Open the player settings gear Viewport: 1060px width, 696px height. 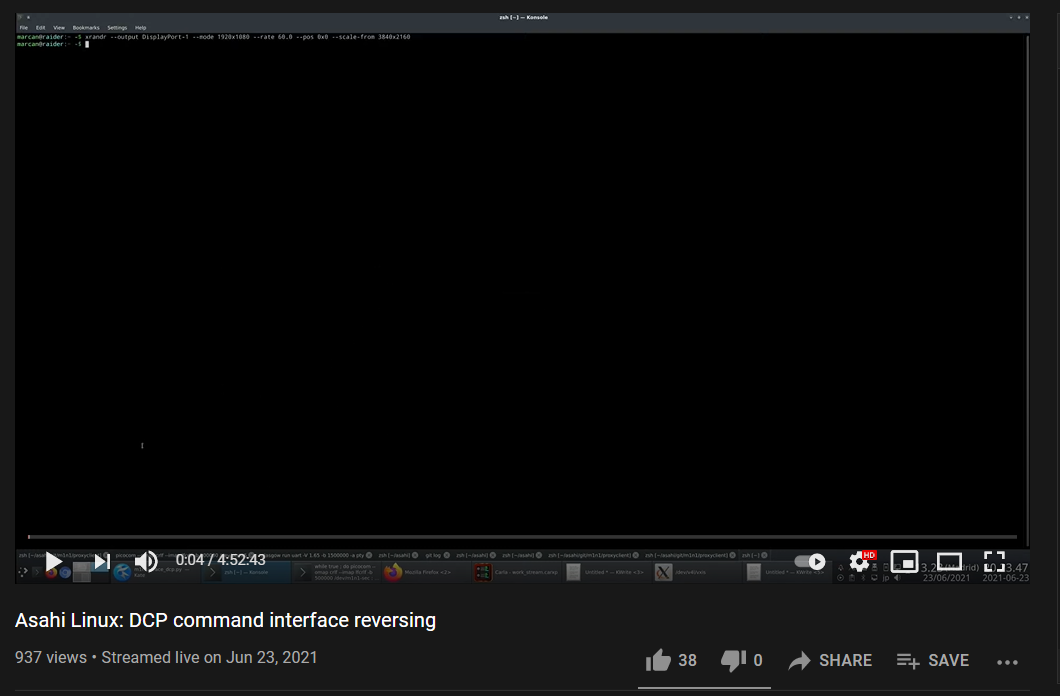[859, 562]
